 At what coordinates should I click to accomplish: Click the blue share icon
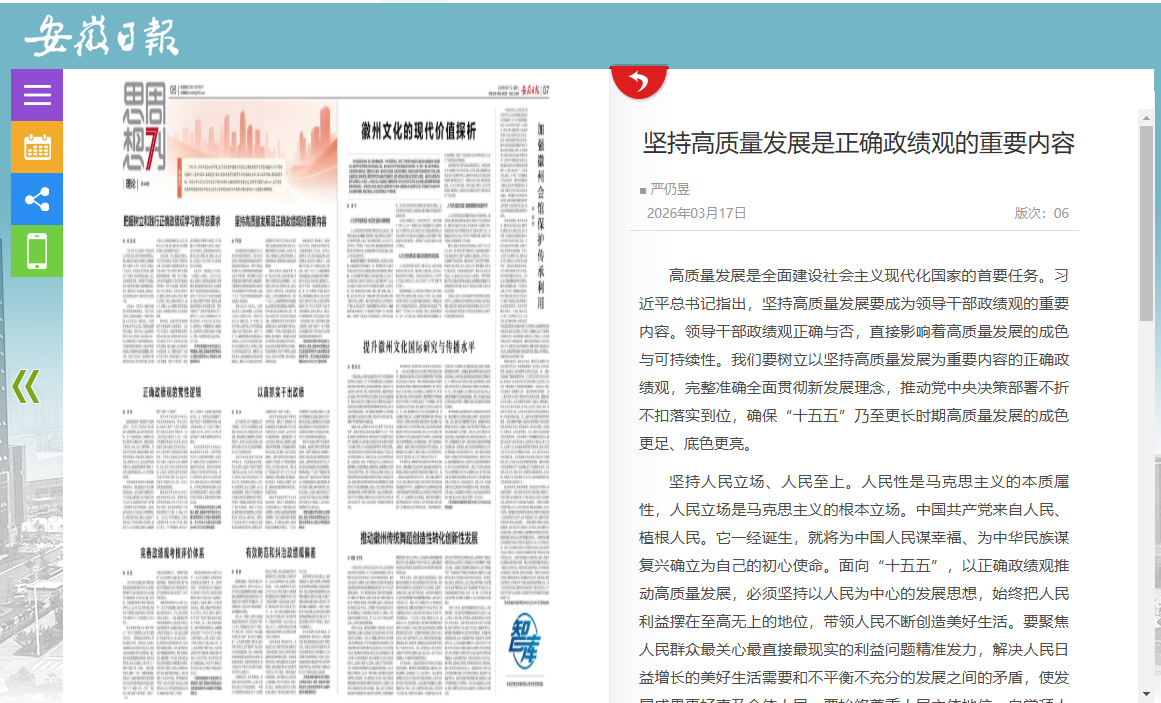point(37,199)
